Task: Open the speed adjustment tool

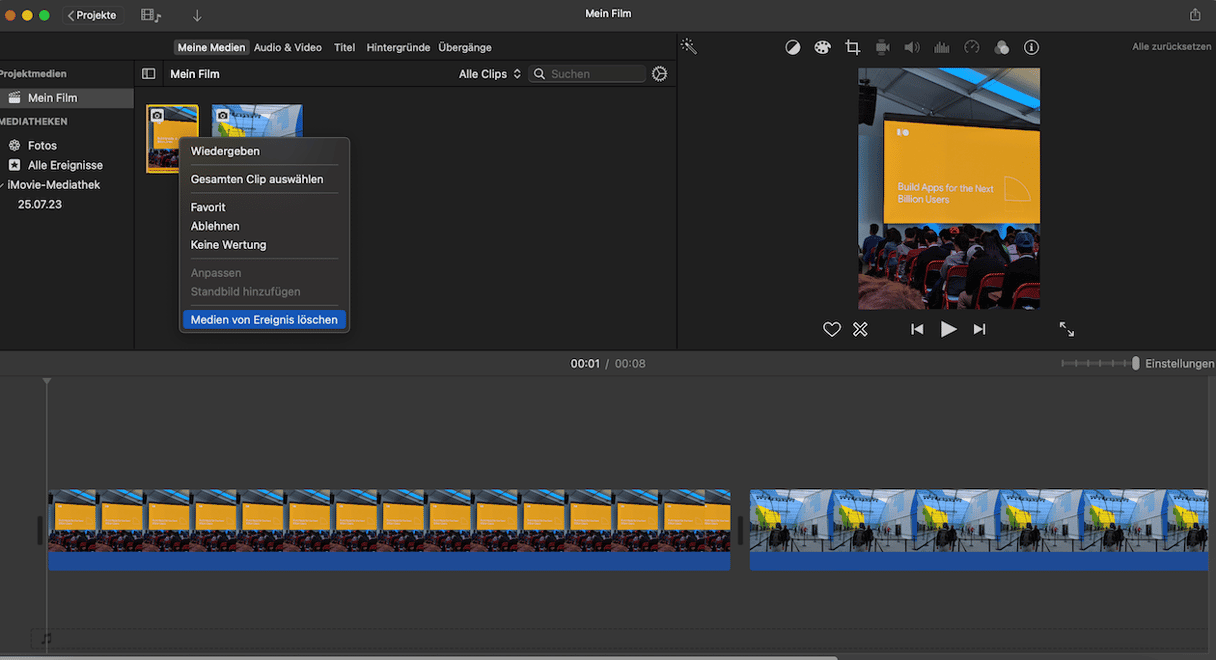Action: [971, 47]
